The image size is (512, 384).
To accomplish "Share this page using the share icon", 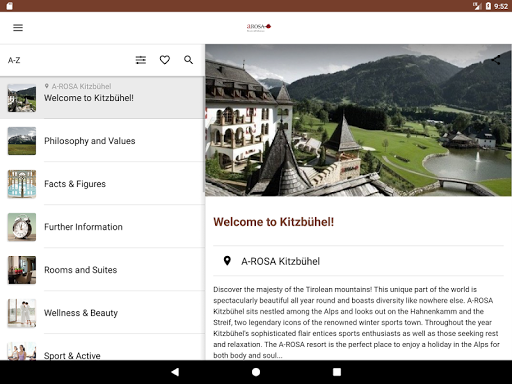I will tap(496, 60).
